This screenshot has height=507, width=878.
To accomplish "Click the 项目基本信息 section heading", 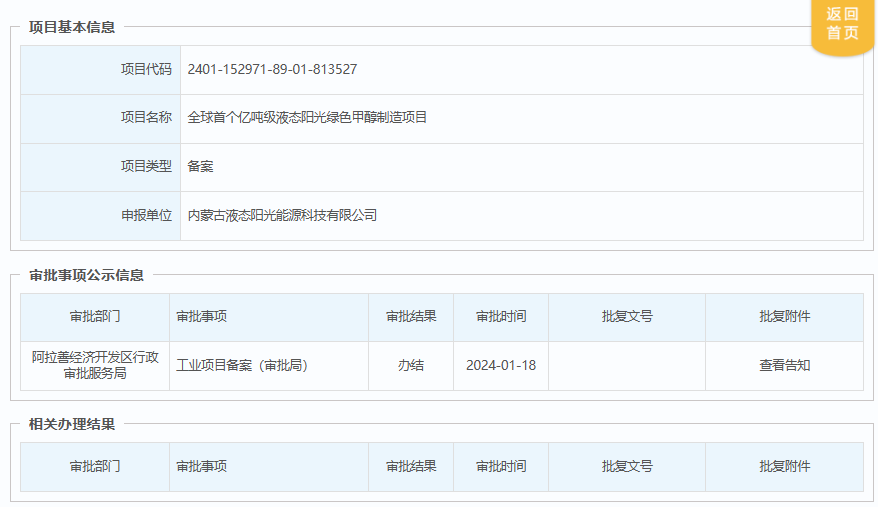I will pos(72,27).
